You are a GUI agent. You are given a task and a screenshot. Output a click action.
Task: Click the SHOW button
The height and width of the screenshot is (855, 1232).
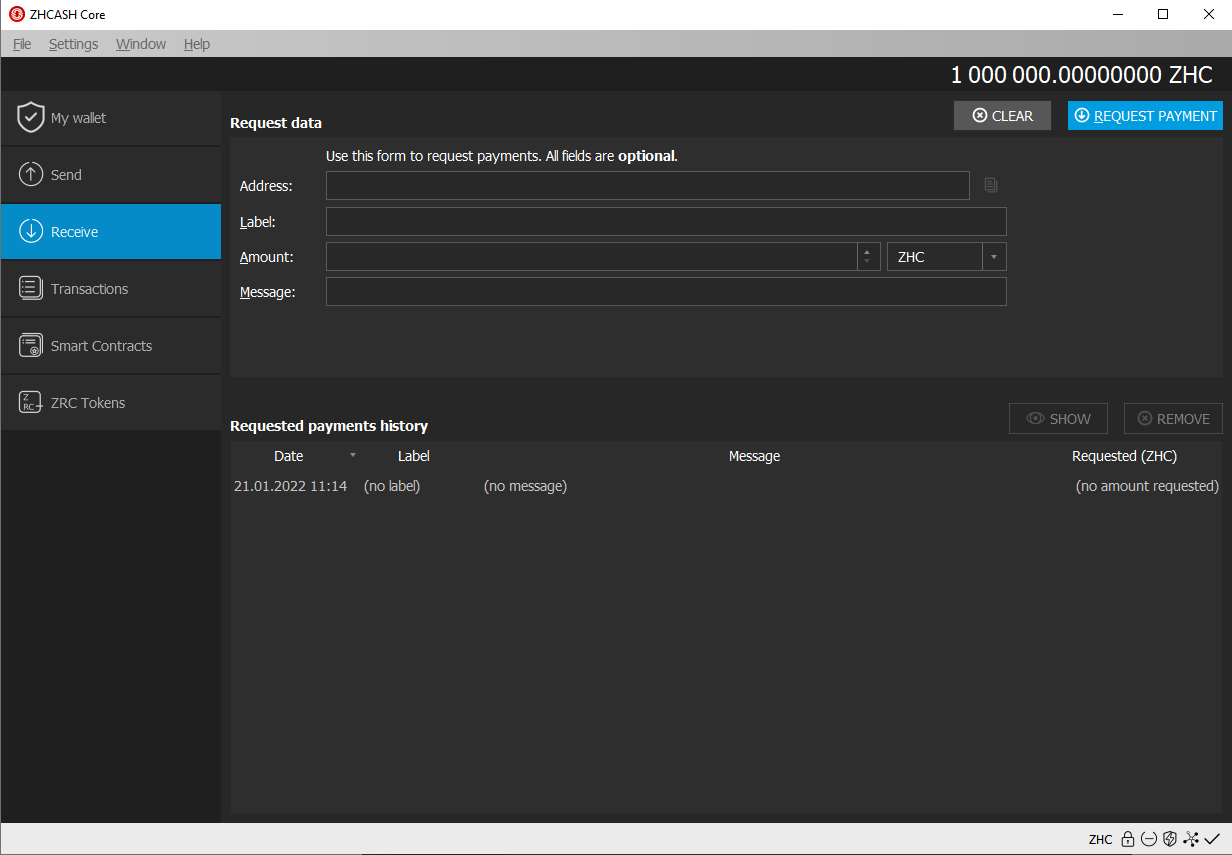tap(1058, 419)
